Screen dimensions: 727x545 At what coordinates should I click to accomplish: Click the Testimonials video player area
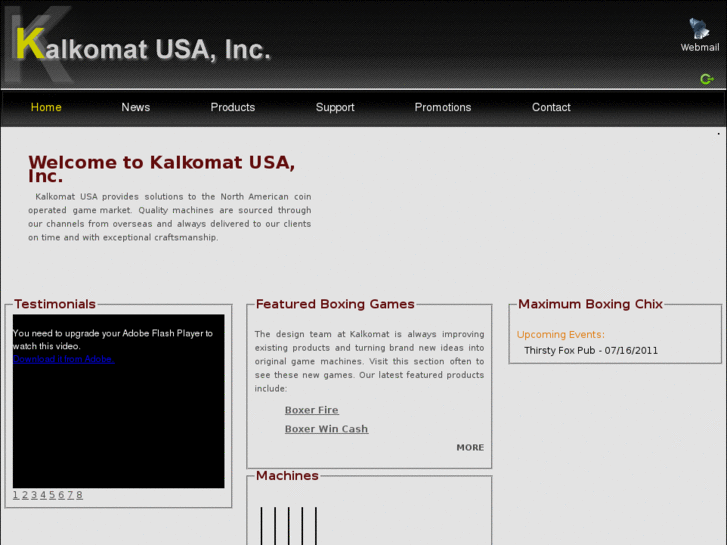[x=119, y=401]
